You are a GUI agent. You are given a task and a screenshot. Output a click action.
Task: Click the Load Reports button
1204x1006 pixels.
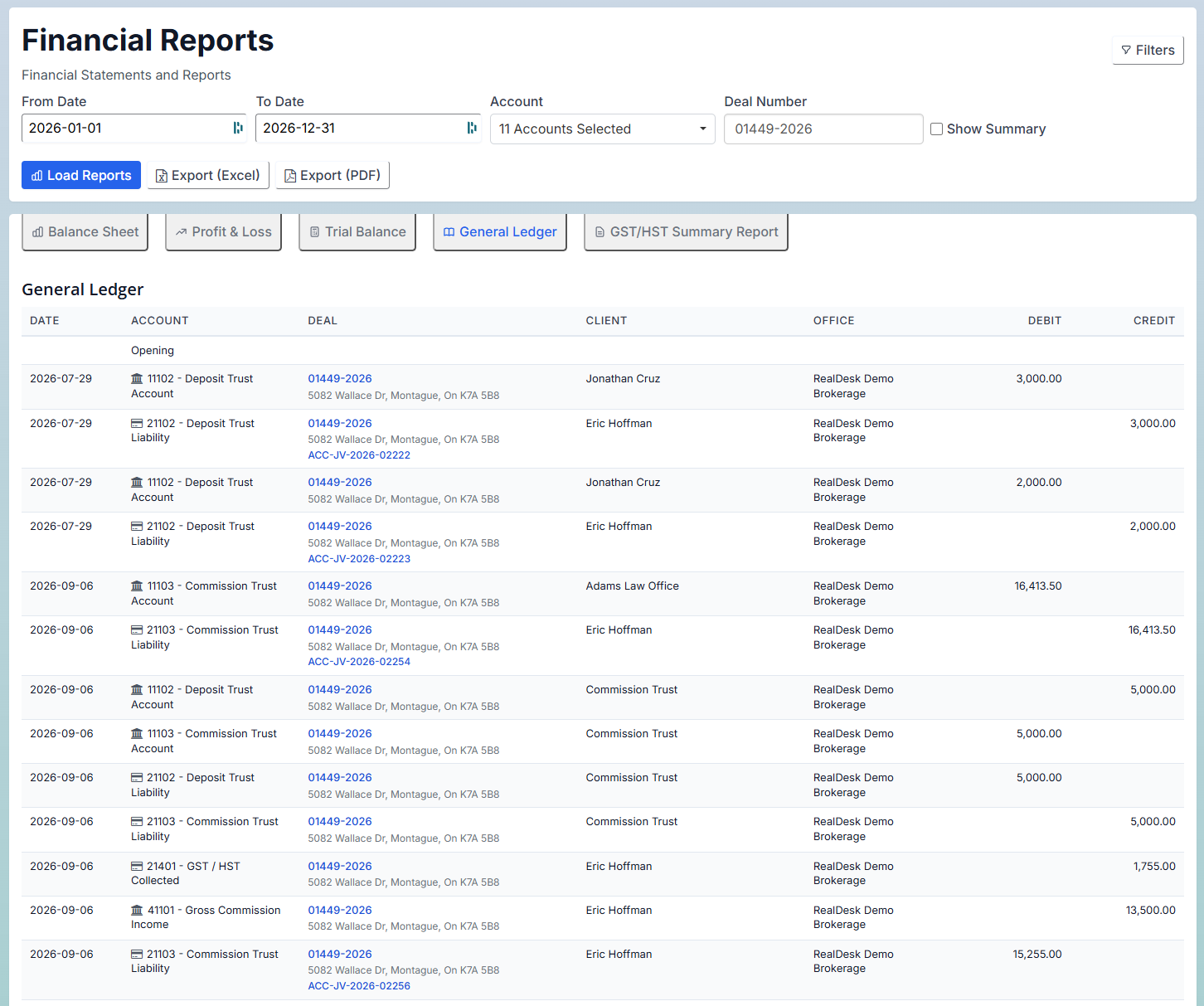click(81, 175)
